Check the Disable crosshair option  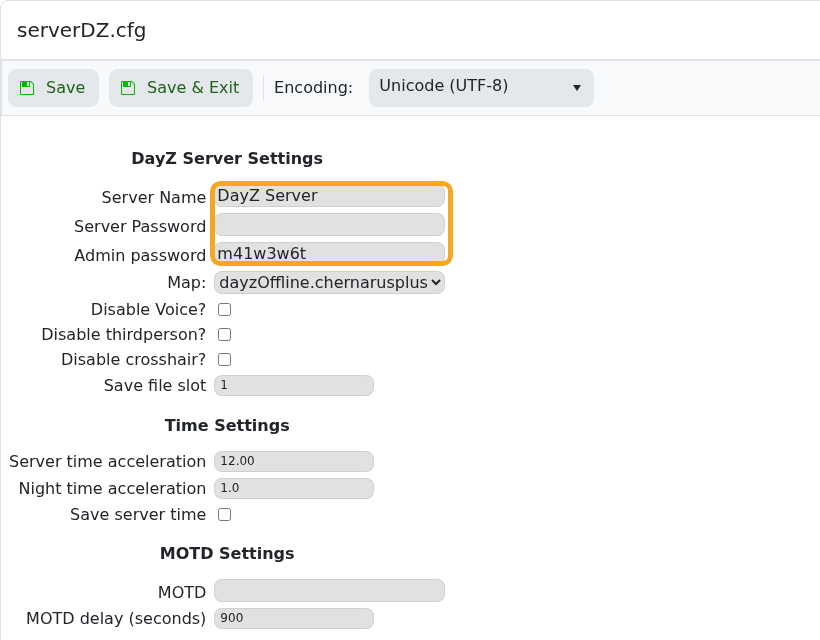[224, 360]
